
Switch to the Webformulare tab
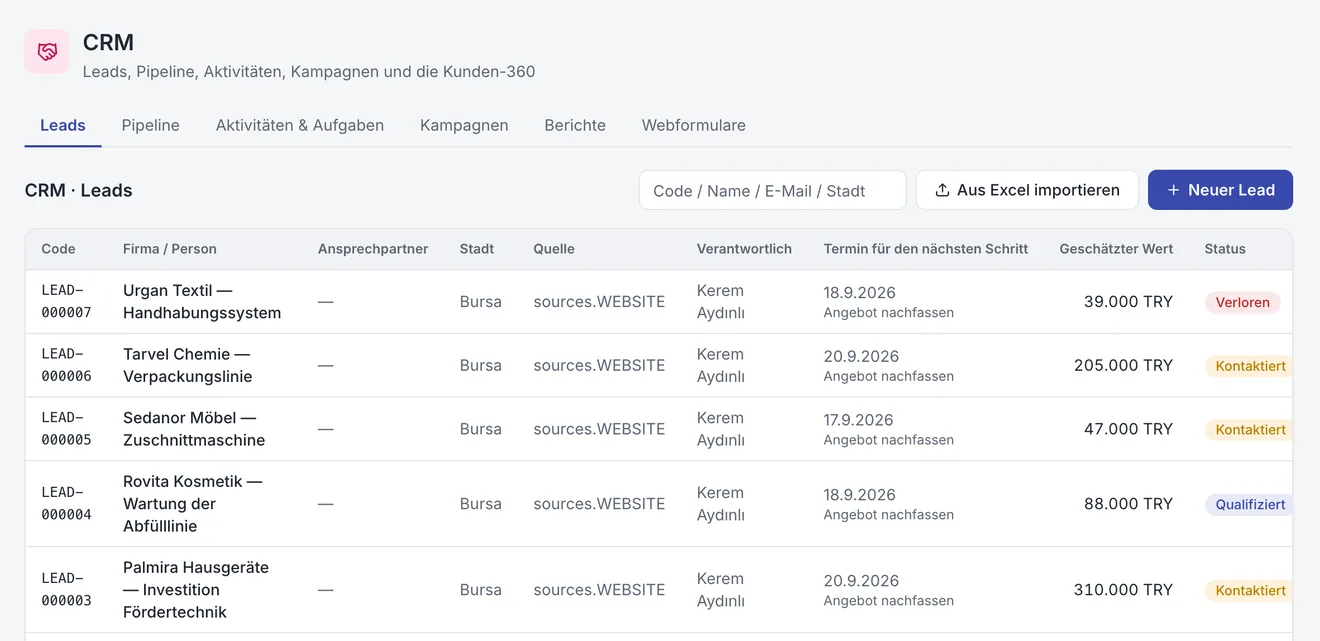[694, 125]
